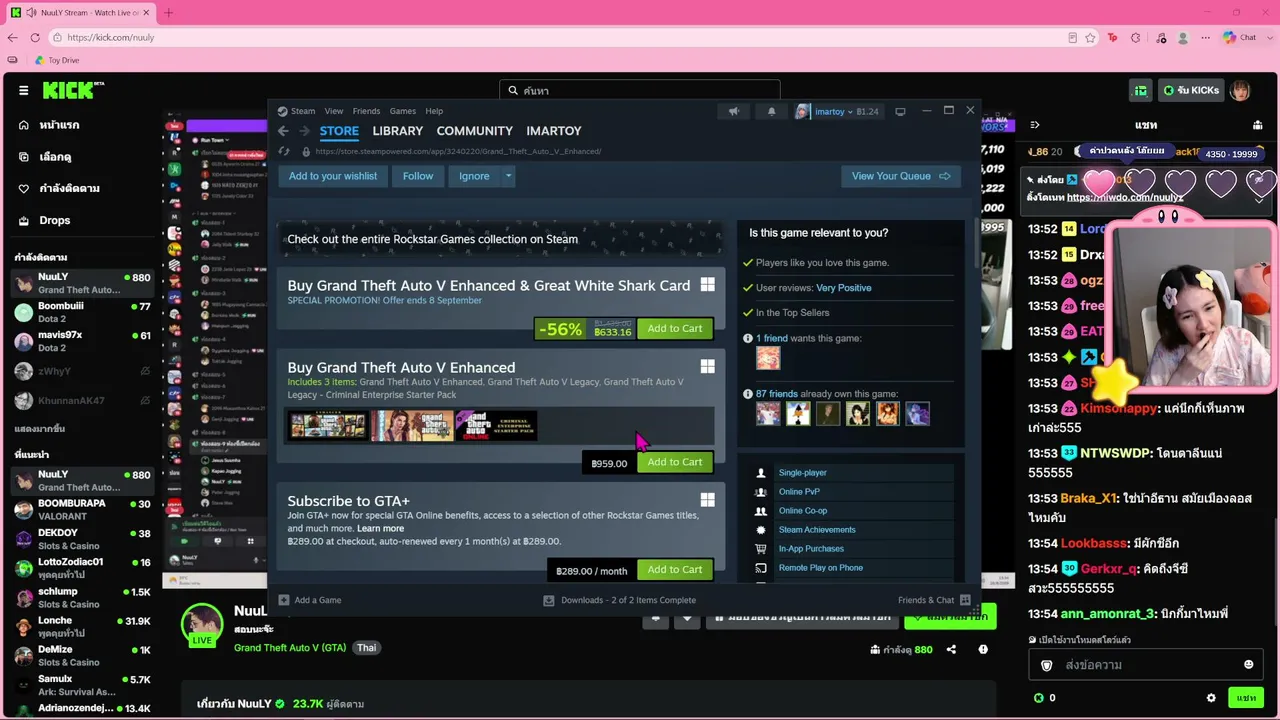
Task: Select the STORE tab in Steam
Action: point(339,131)
